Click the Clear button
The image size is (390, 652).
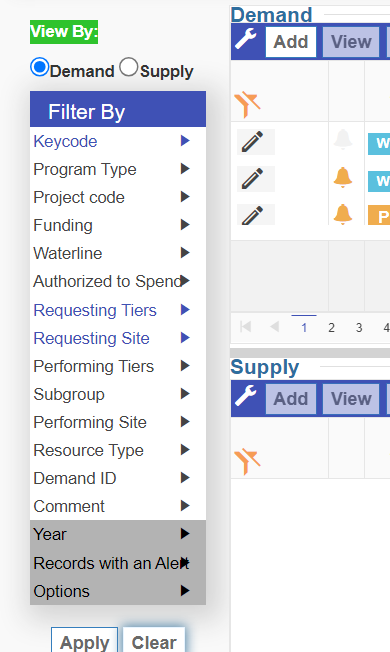click(154, 640)
